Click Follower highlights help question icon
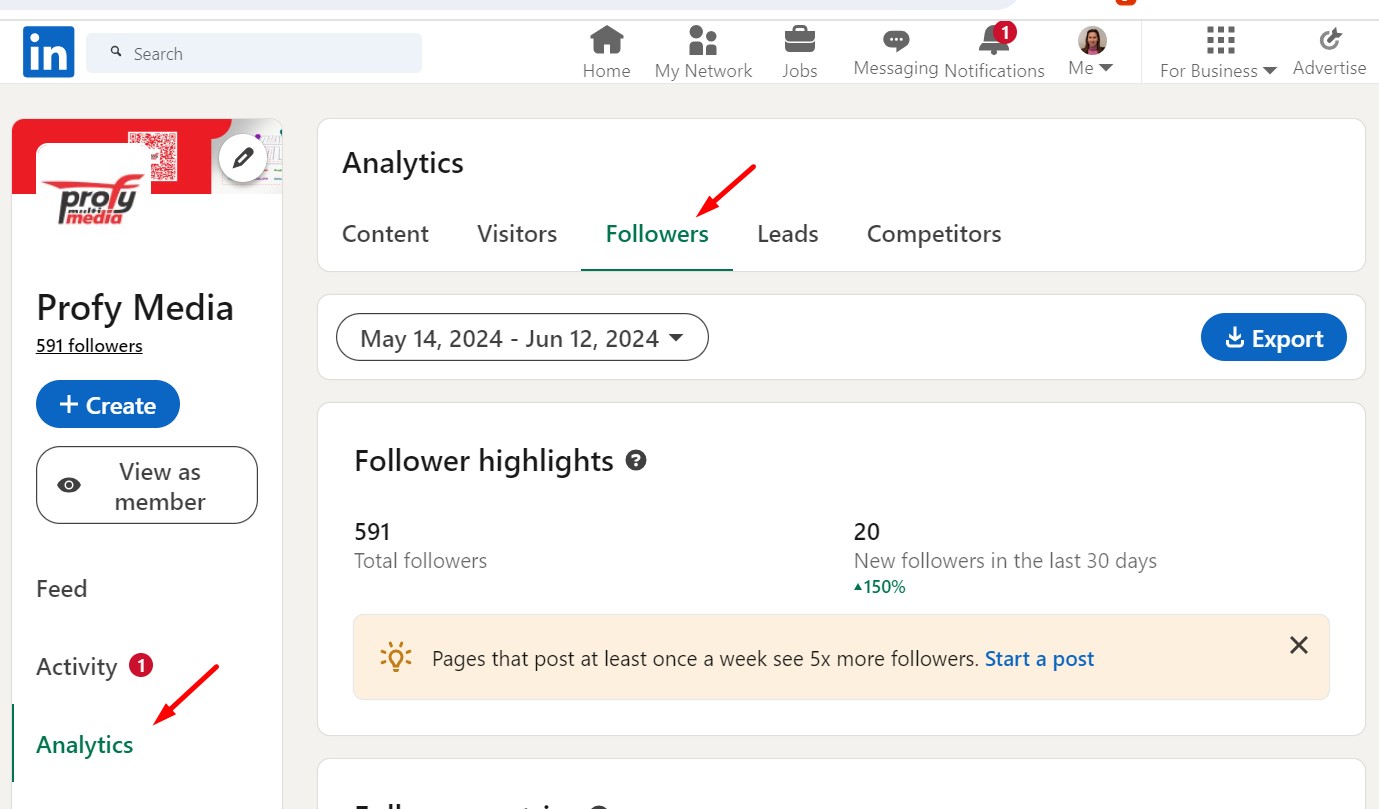 click(635, 461)
